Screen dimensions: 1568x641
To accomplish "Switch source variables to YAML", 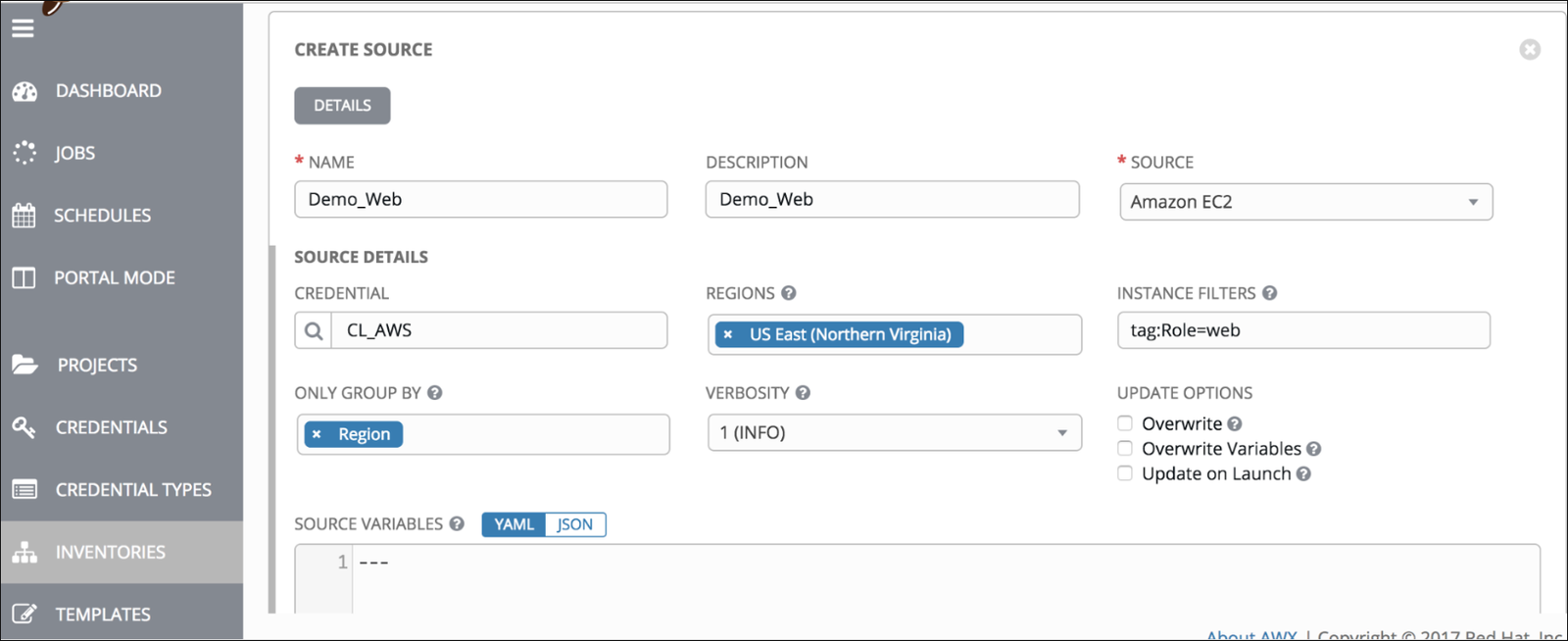I will tap(514, 524).
